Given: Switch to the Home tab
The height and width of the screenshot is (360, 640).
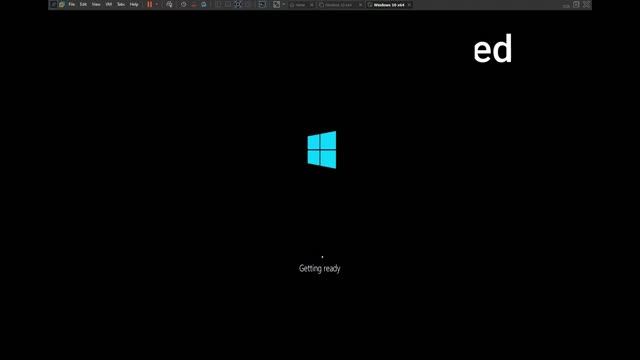Looking at the screenshot, I should pyautogui.click(x=300, y=5).
